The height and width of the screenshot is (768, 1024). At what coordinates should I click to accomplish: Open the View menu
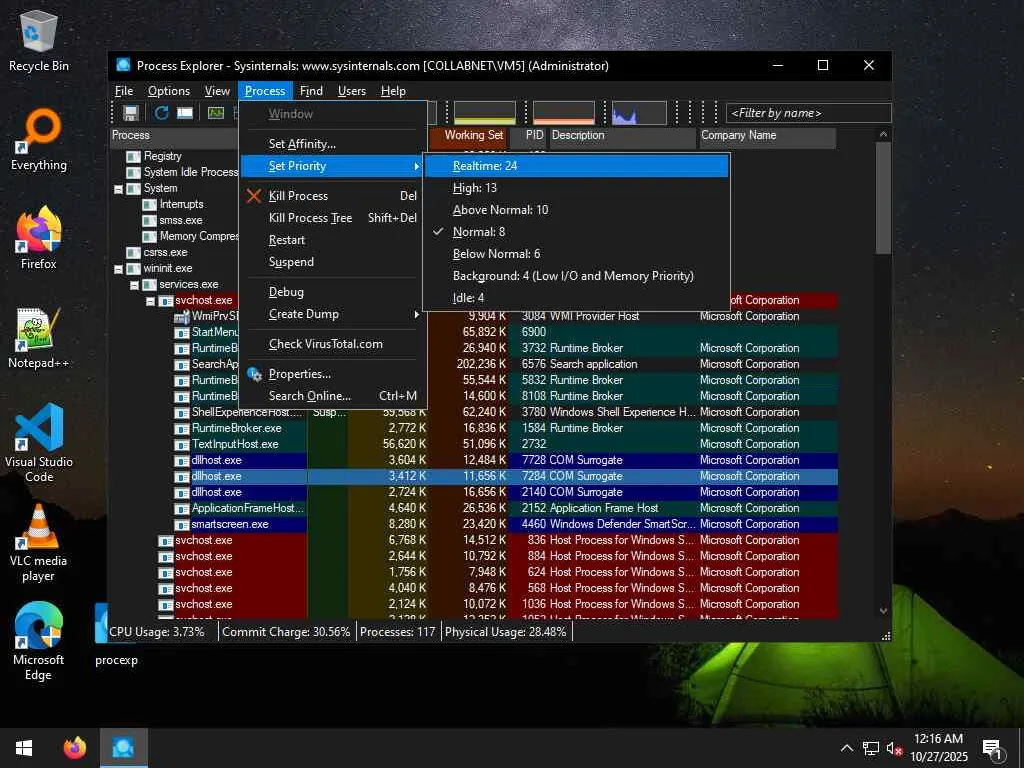(x=217, y=91)
